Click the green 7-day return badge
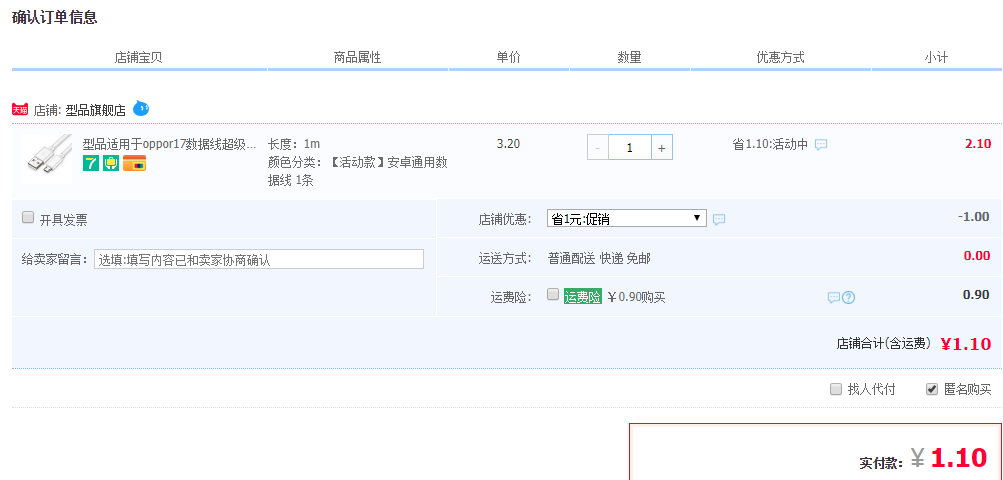 click(91, 163)
